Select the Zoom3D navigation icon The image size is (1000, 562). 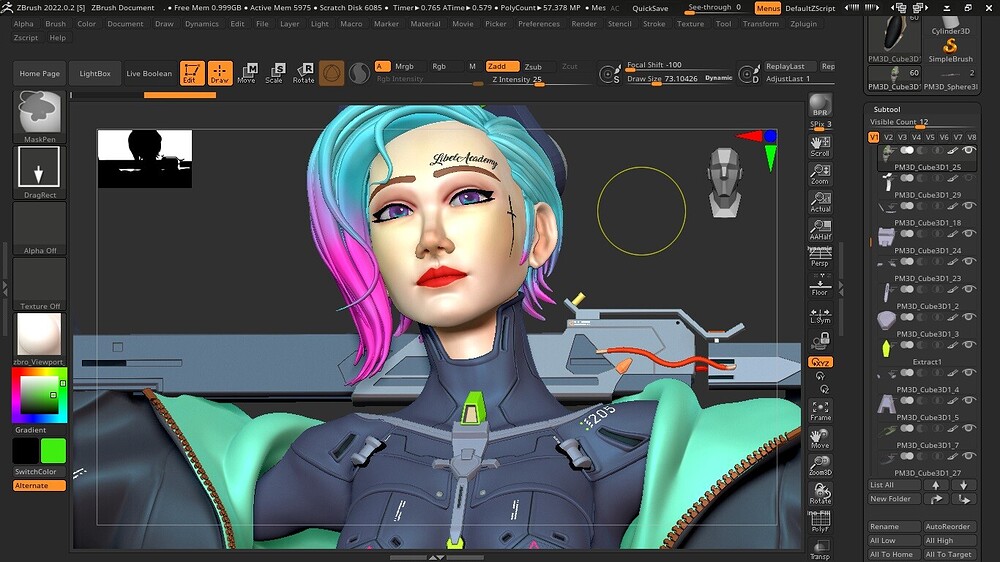[x=820, y=466]
